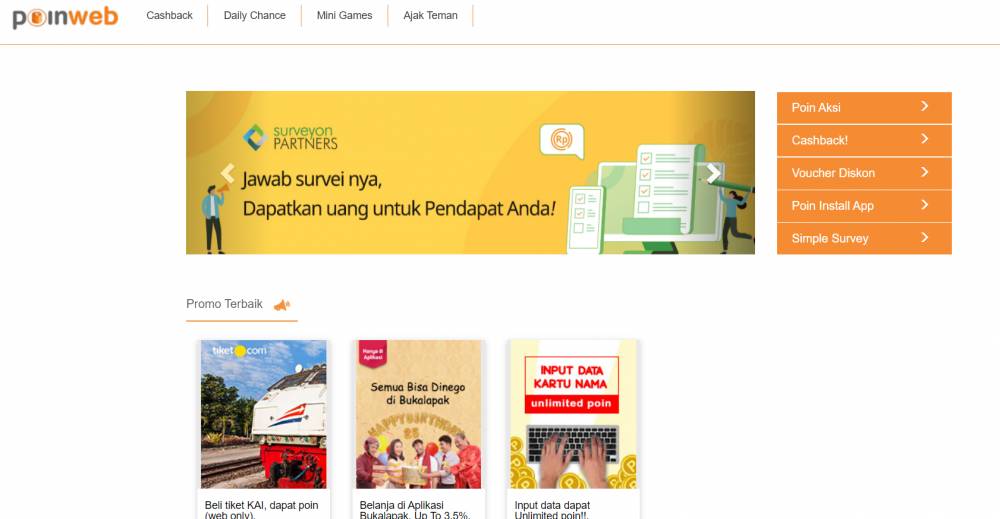Screen dimensions: 1000x519
Task: Click the Surveyon Partners logo in banner
Action: coord(291,138)
